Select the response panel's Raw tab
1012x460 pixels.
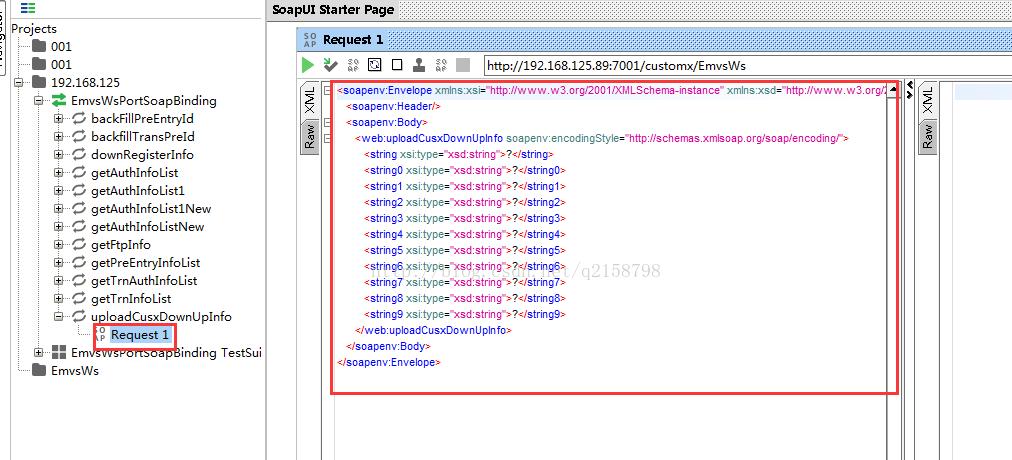[927, 136]
